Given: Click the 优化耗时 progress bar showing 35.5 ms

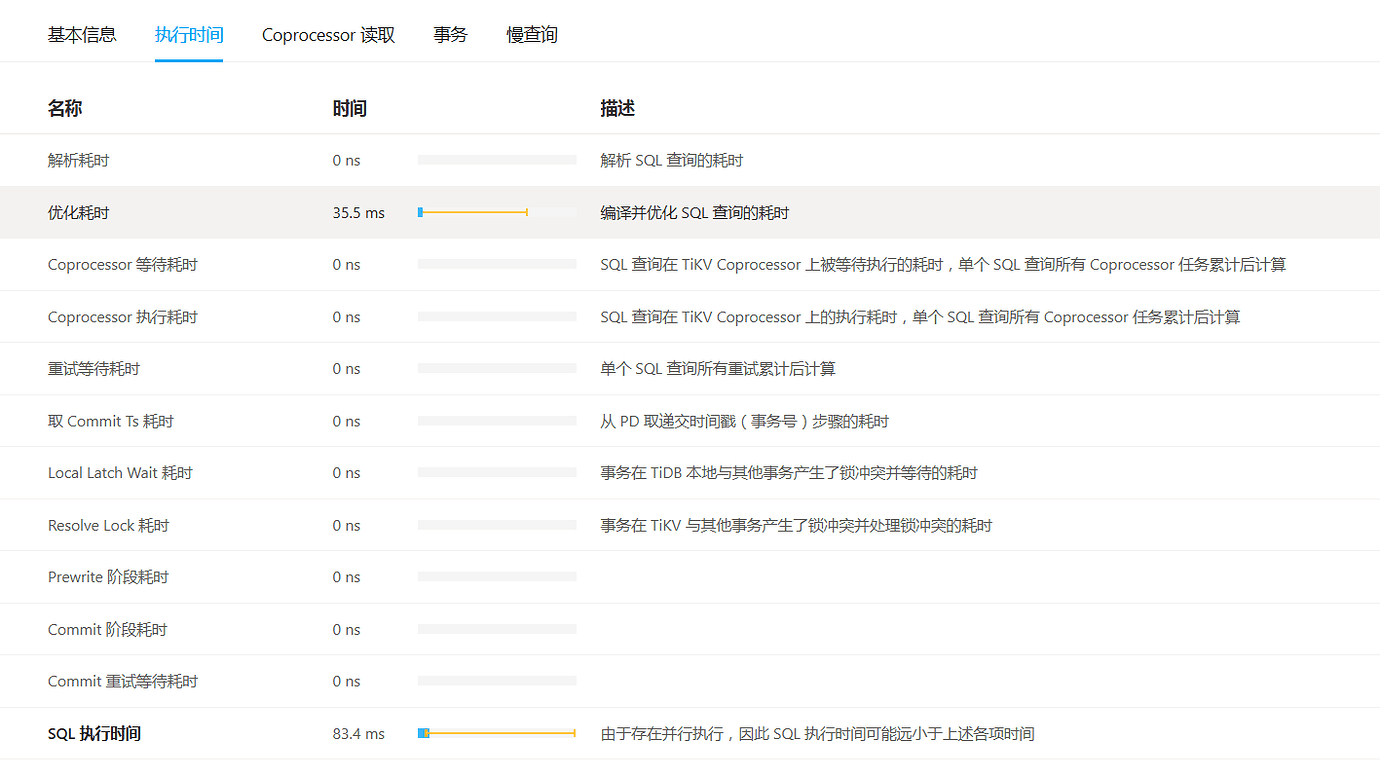Looking at the screenshot, I should (x=472, y=211).
